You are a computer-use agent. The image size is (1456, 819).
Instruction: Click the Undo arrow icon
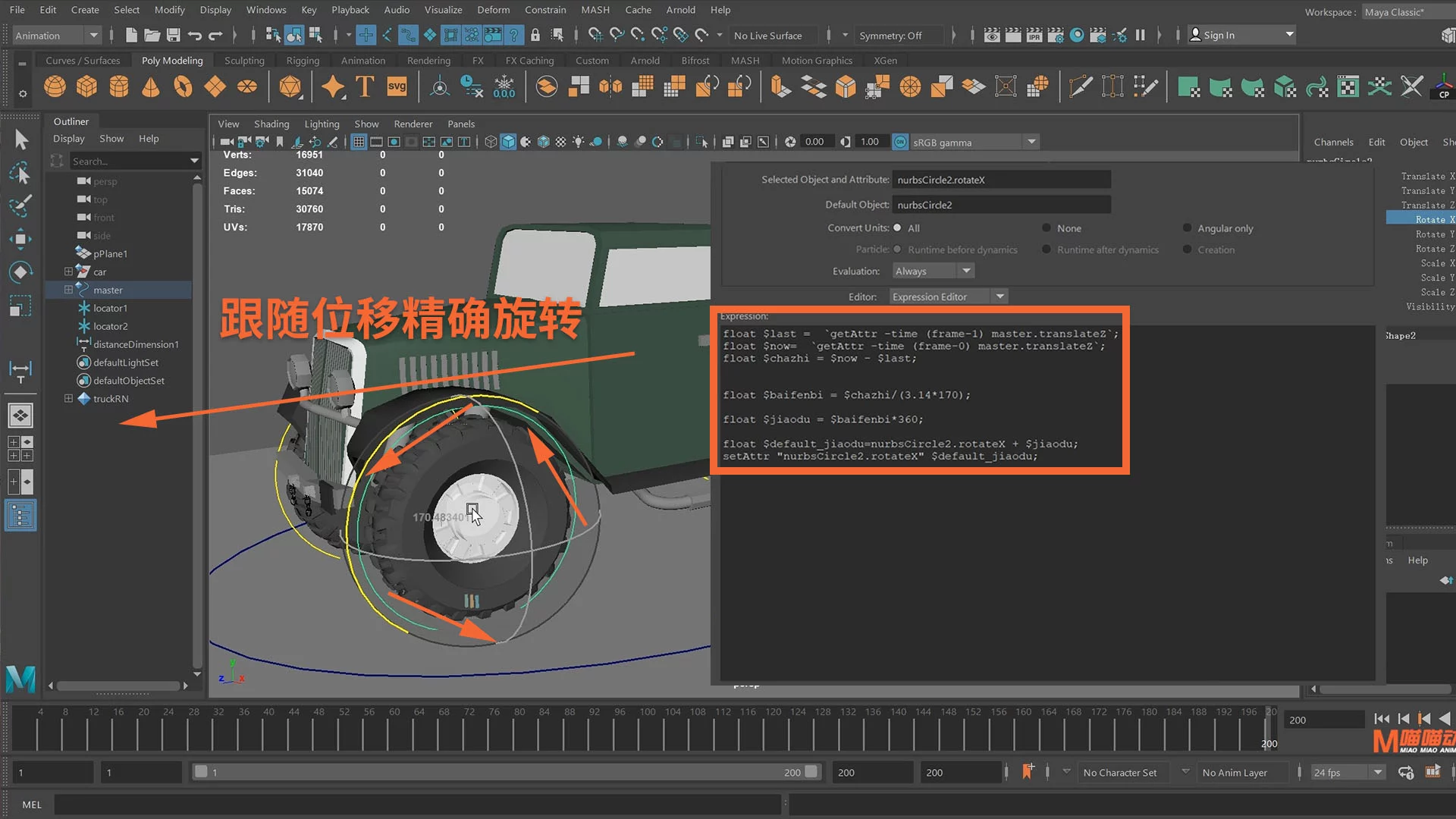pyautogui.click(x=194, y=35)
